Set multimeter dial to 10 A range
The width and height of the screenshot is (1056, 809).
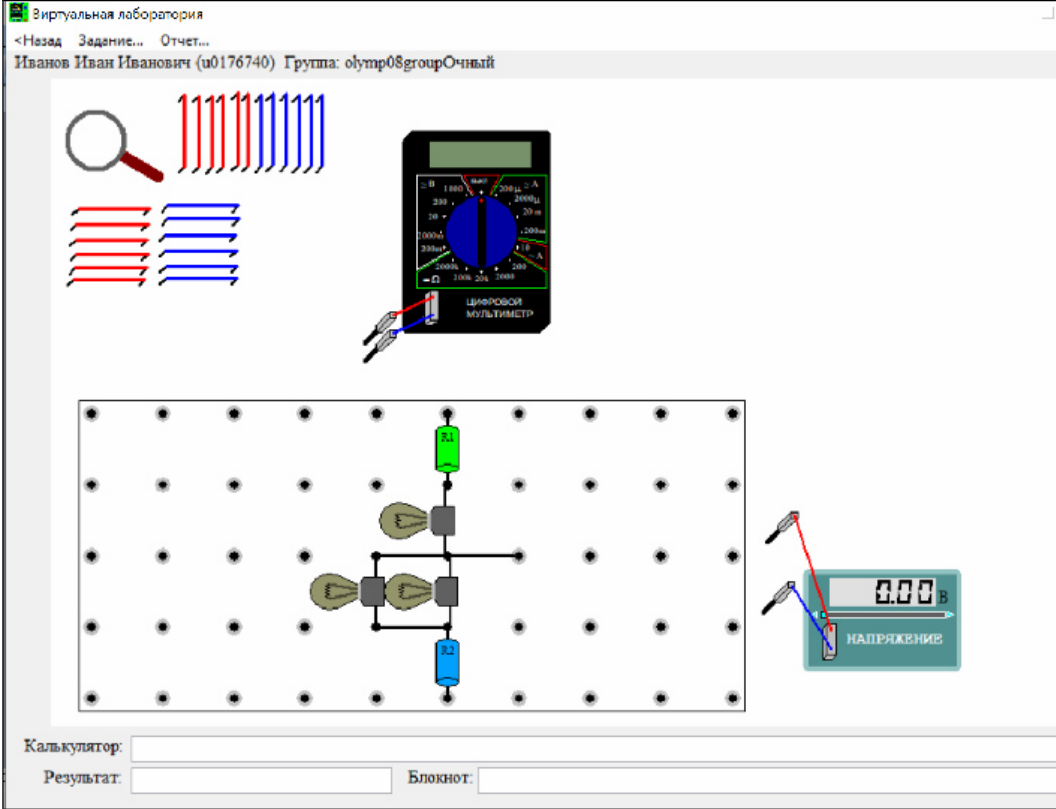(526, 248)
